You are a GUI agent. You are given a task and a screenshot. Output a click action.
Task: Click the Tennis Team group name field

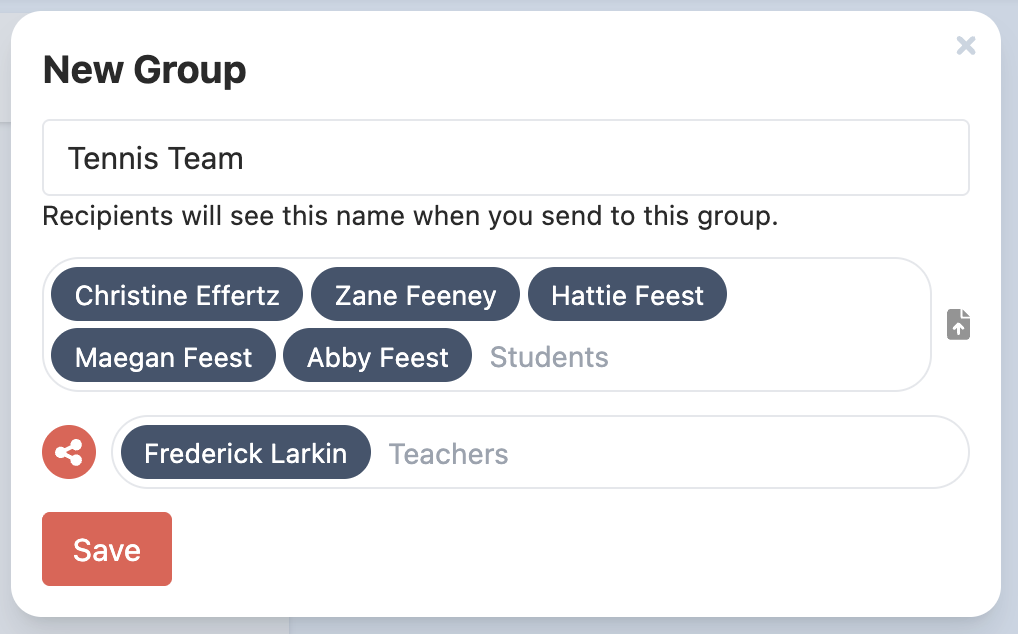[505, 158]
